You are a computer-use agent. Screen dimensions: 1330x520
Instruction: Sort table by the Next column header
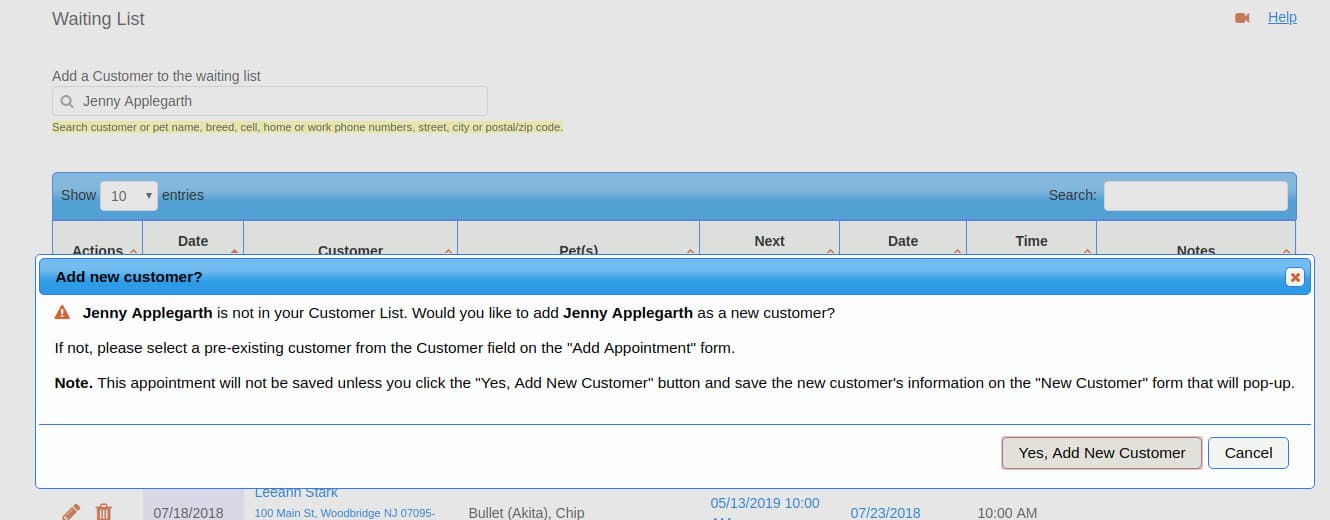[x=769, y=241]
